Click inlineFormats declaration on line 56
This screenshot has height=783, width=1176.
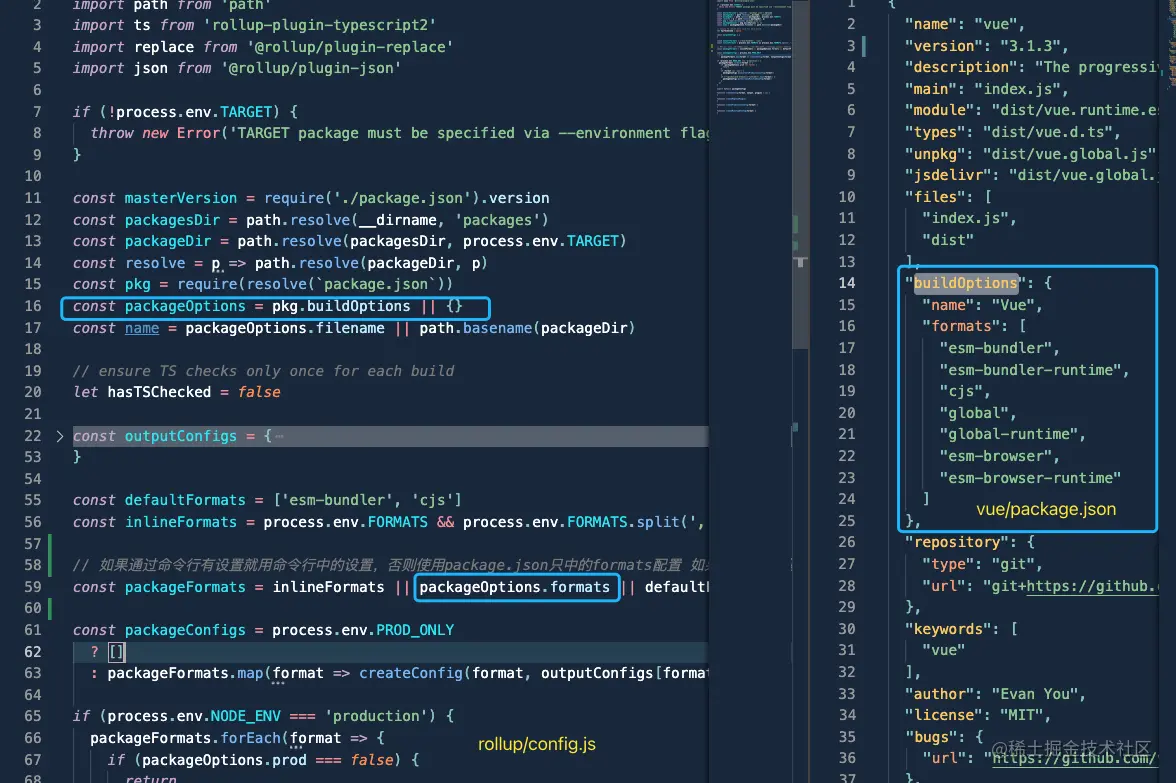pos(181,522)
